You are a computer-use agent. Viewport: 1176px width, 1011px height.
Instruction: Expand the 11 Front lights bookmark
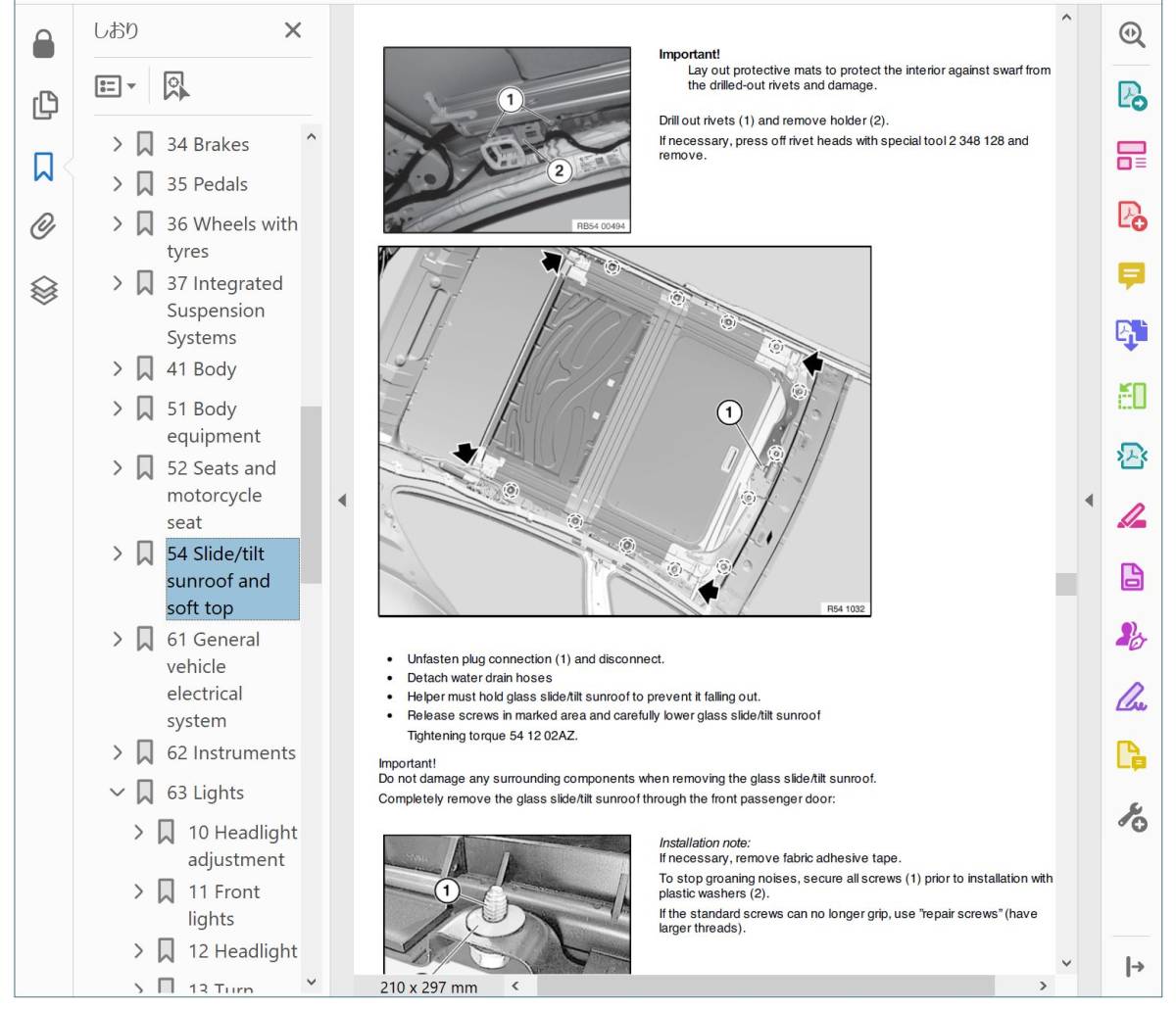(x=139, y=891)
